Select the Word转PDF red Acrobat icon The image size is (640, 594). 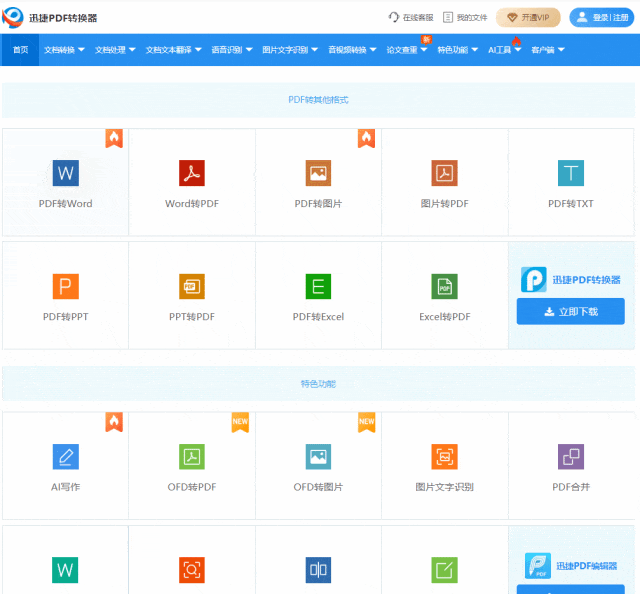[x=192, y=173]
